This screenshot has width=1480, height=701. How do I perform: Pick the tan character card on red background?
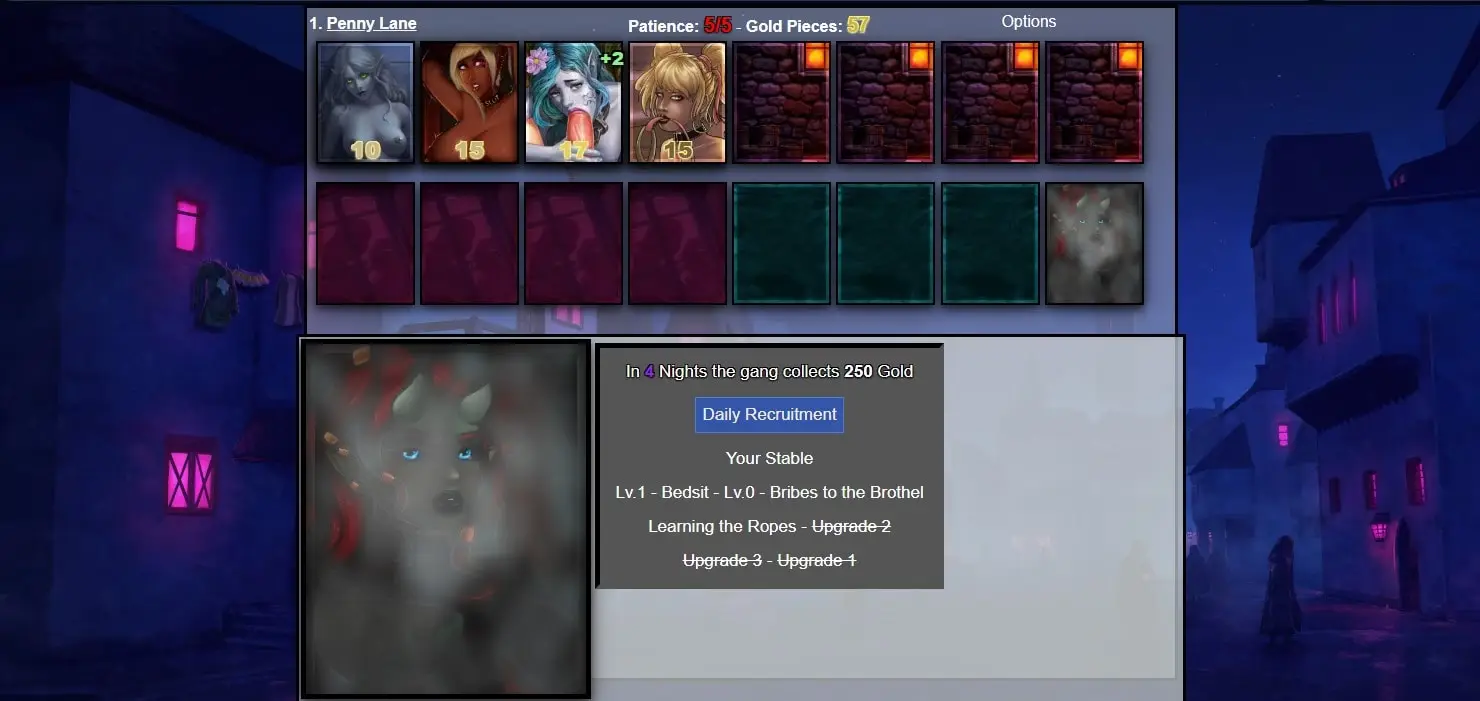(x=469, y=102)
